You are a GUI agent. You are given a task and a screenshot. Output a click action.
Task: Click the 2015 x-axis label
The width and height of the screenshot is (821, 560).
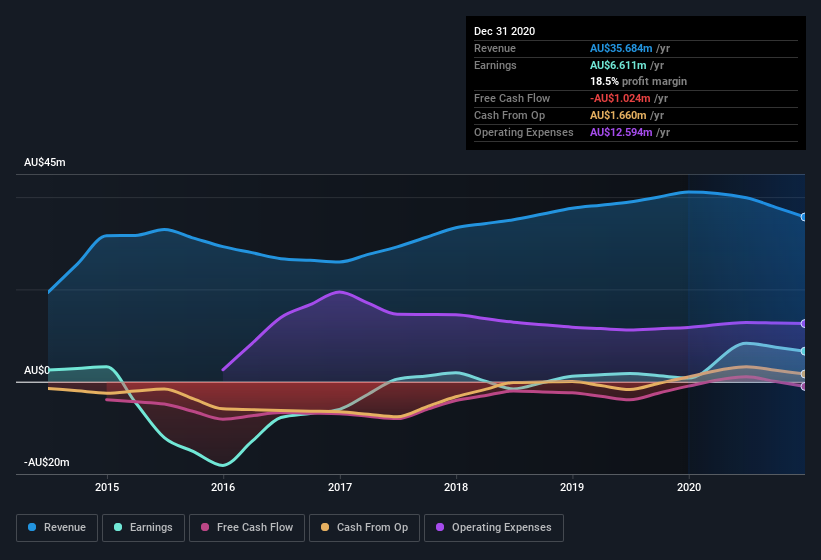107,487
